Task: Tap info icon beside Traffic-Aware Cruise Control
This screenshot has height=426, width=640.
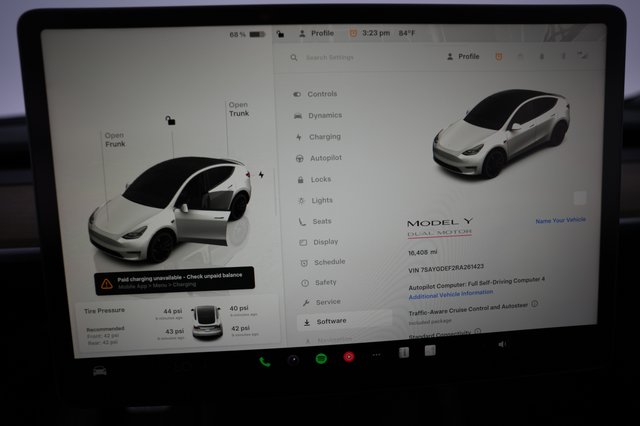Action: pos(534,304)
